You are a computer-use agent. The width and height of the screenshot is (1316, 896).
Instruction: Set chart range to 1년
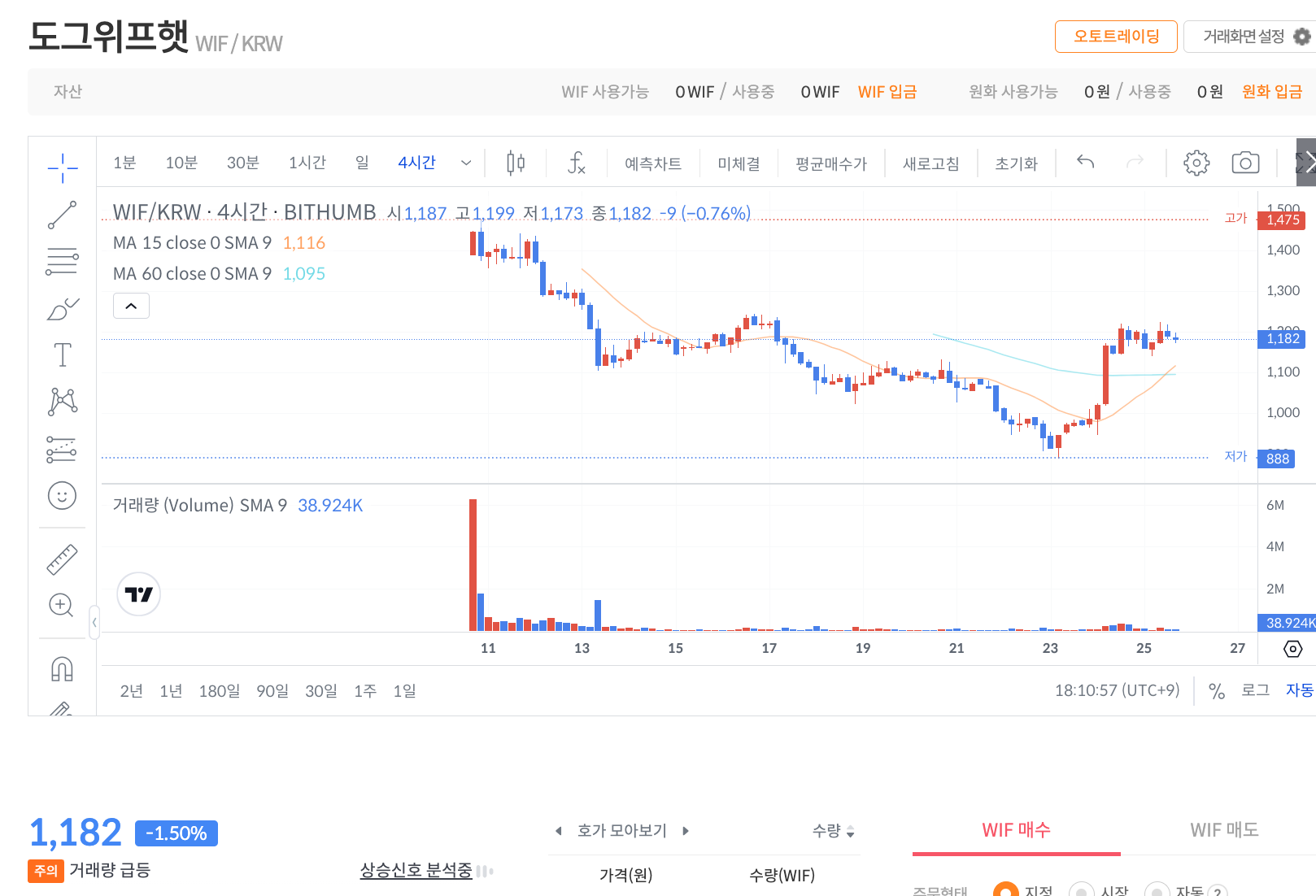tap(171, 691)
